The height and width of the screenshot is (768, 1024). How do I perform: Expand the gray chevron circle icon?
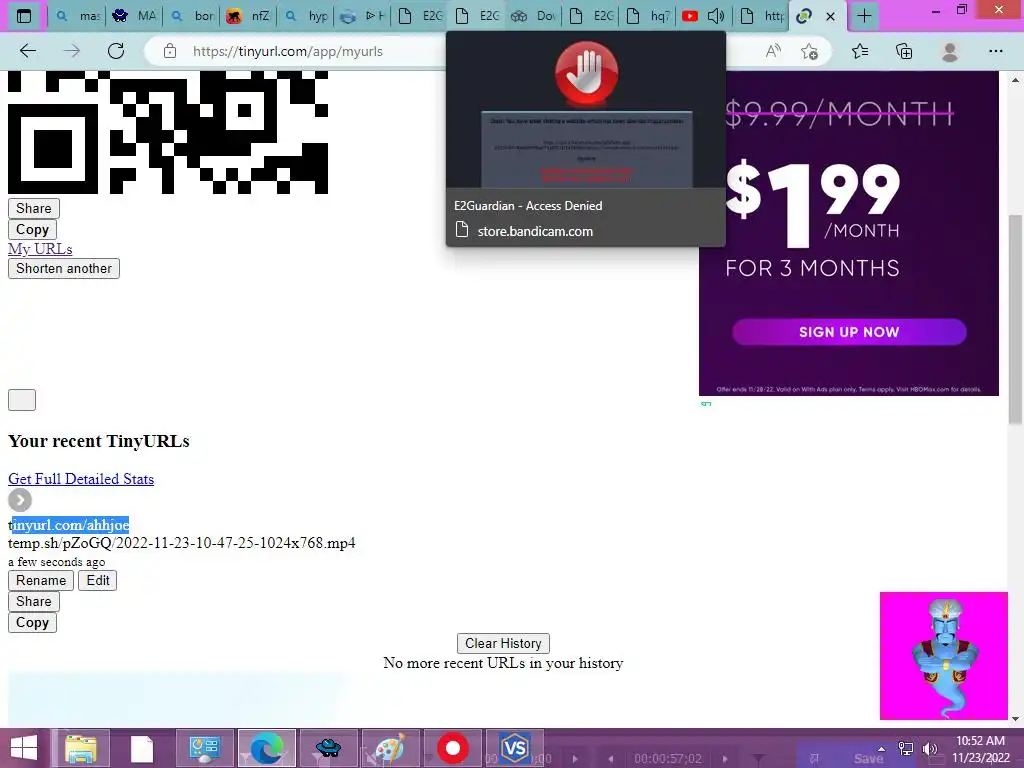point(20,500)
